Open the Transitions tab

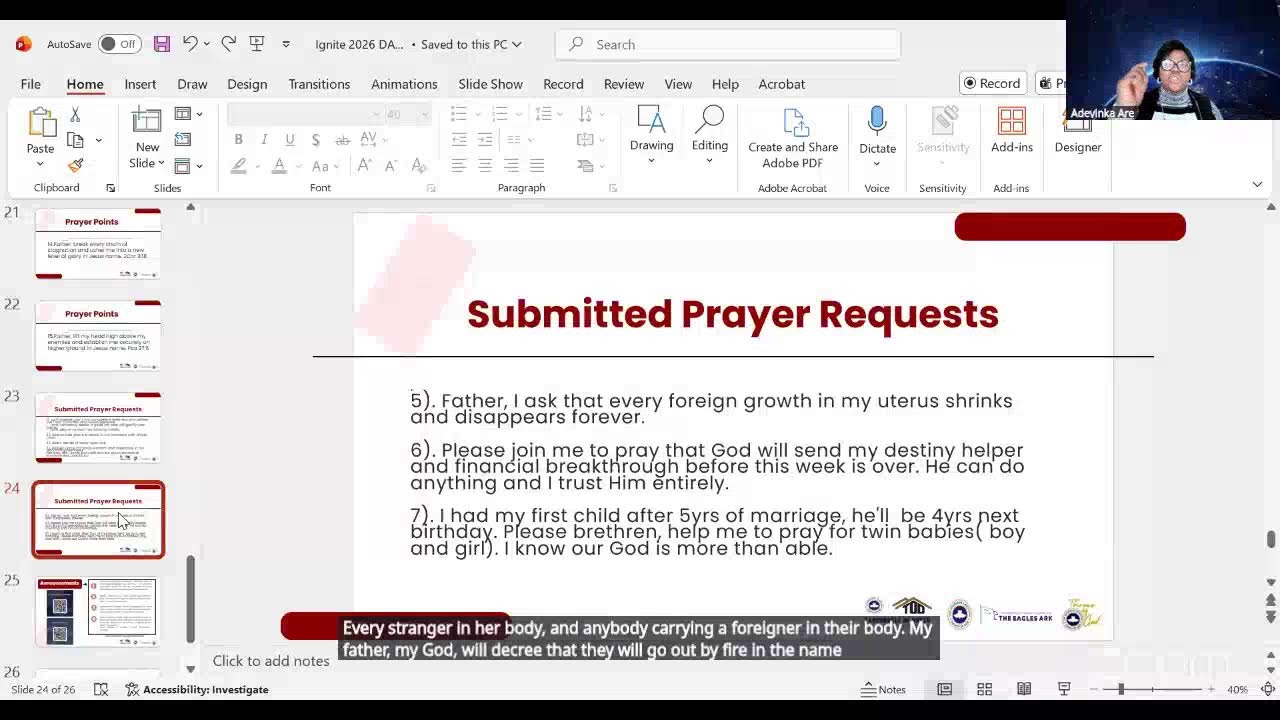319,84
